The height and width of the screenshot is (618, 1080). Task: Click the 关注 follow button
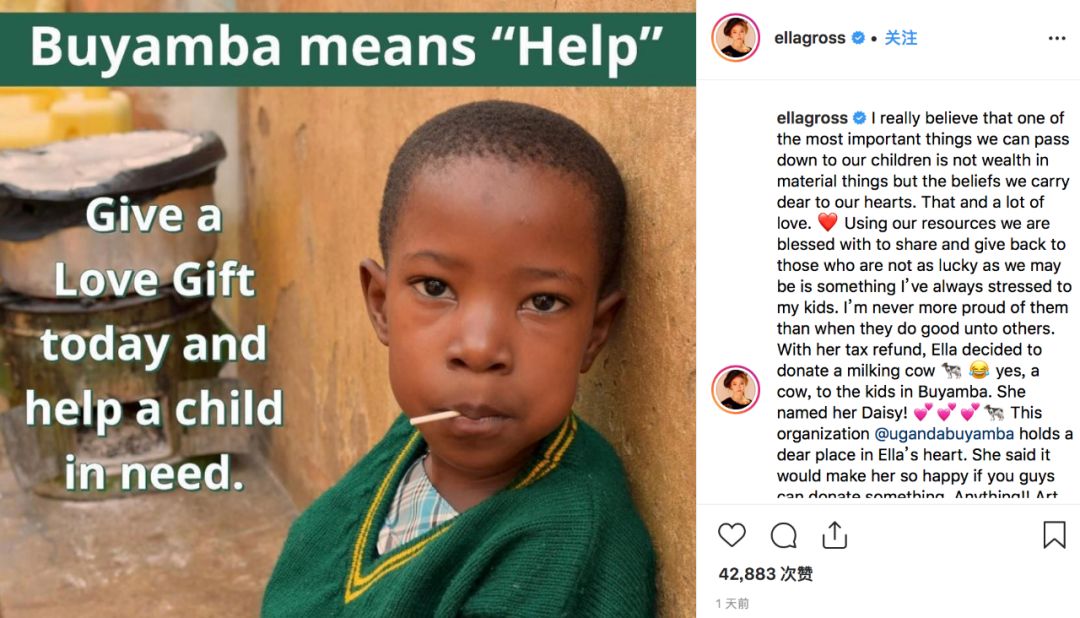point(901,38)
